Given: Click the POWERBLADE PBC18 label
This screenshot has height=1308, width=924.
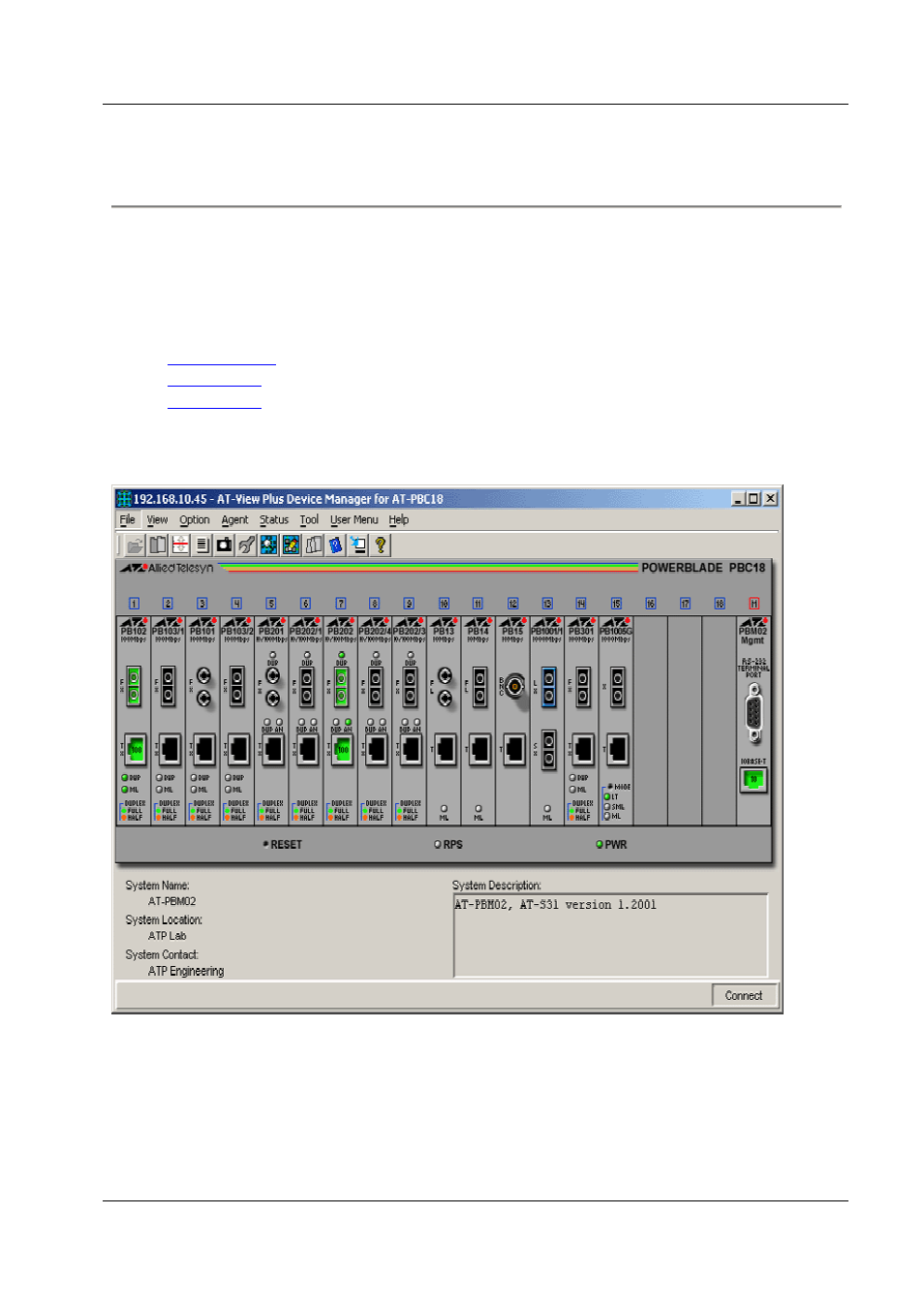Looking at the screenshot, I should point(703,568).
